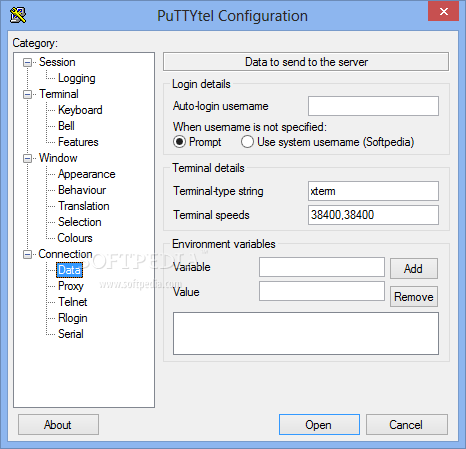The width and height of the screenshot is (466, 449).
Task: Select the Data category
Action: [x=69, y=270]
